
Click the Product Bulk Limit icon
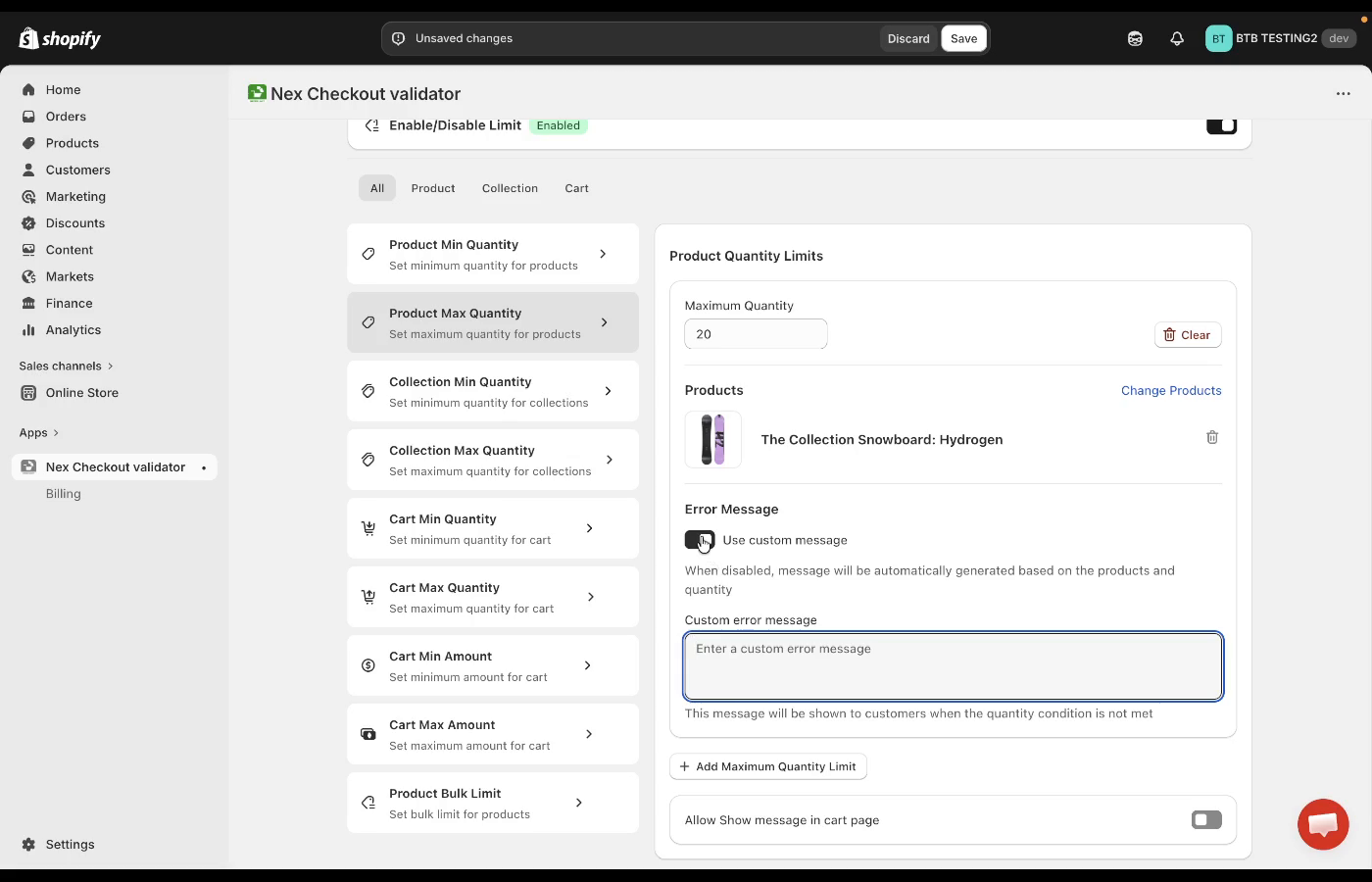point(368,803)
